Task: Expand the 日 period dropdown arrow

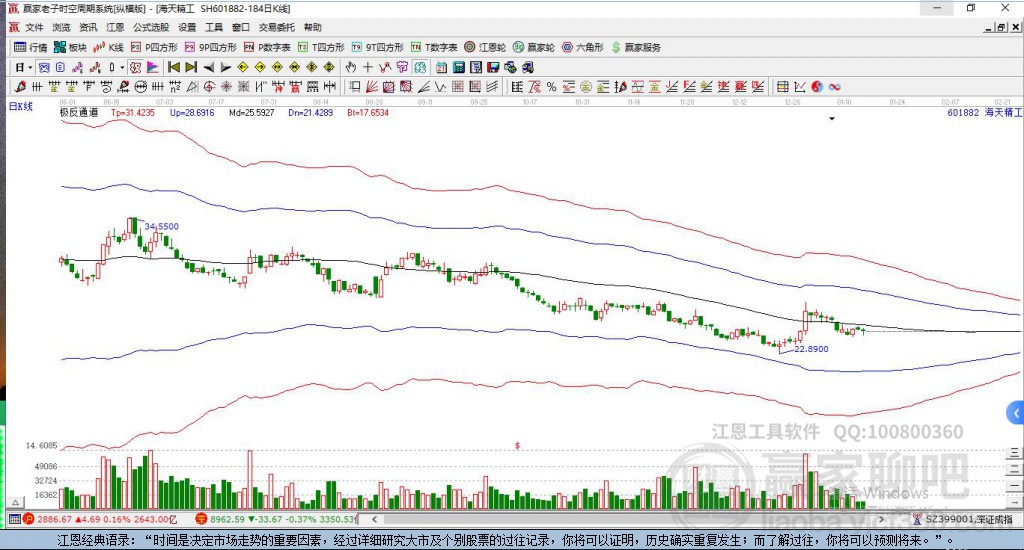Action: 30,67
